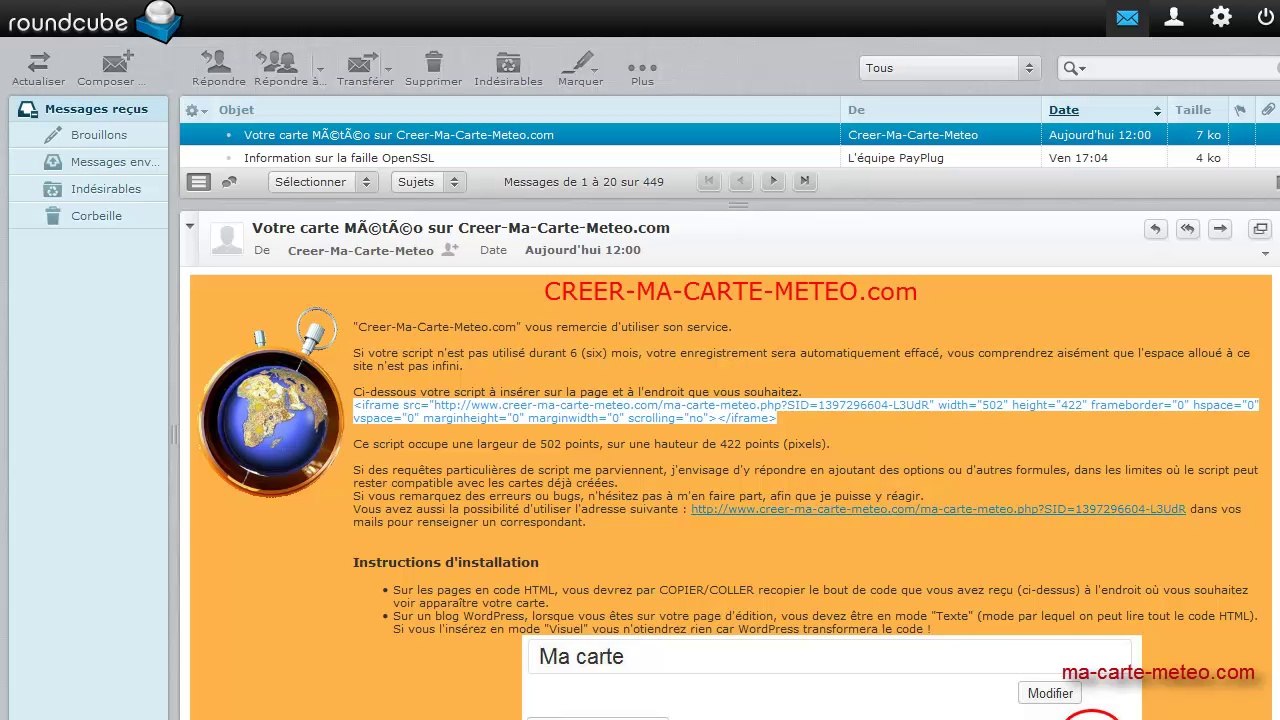Open the Indésirables folder in sidebar

tap(88, 189)
